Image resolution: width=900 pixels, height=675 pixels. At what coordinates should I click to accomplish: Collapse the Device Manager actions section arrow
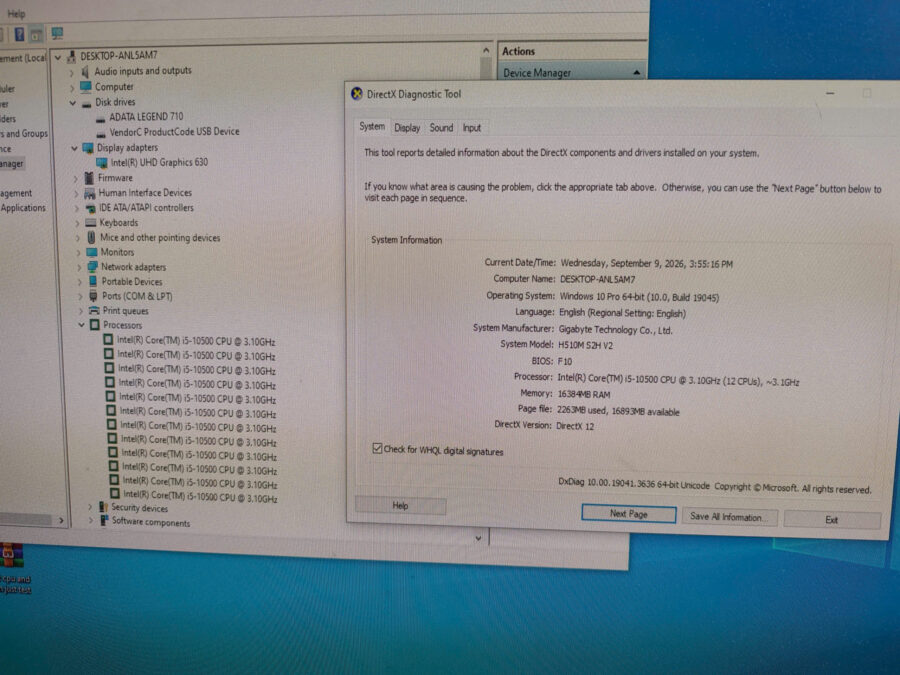(x=637, y=72)
